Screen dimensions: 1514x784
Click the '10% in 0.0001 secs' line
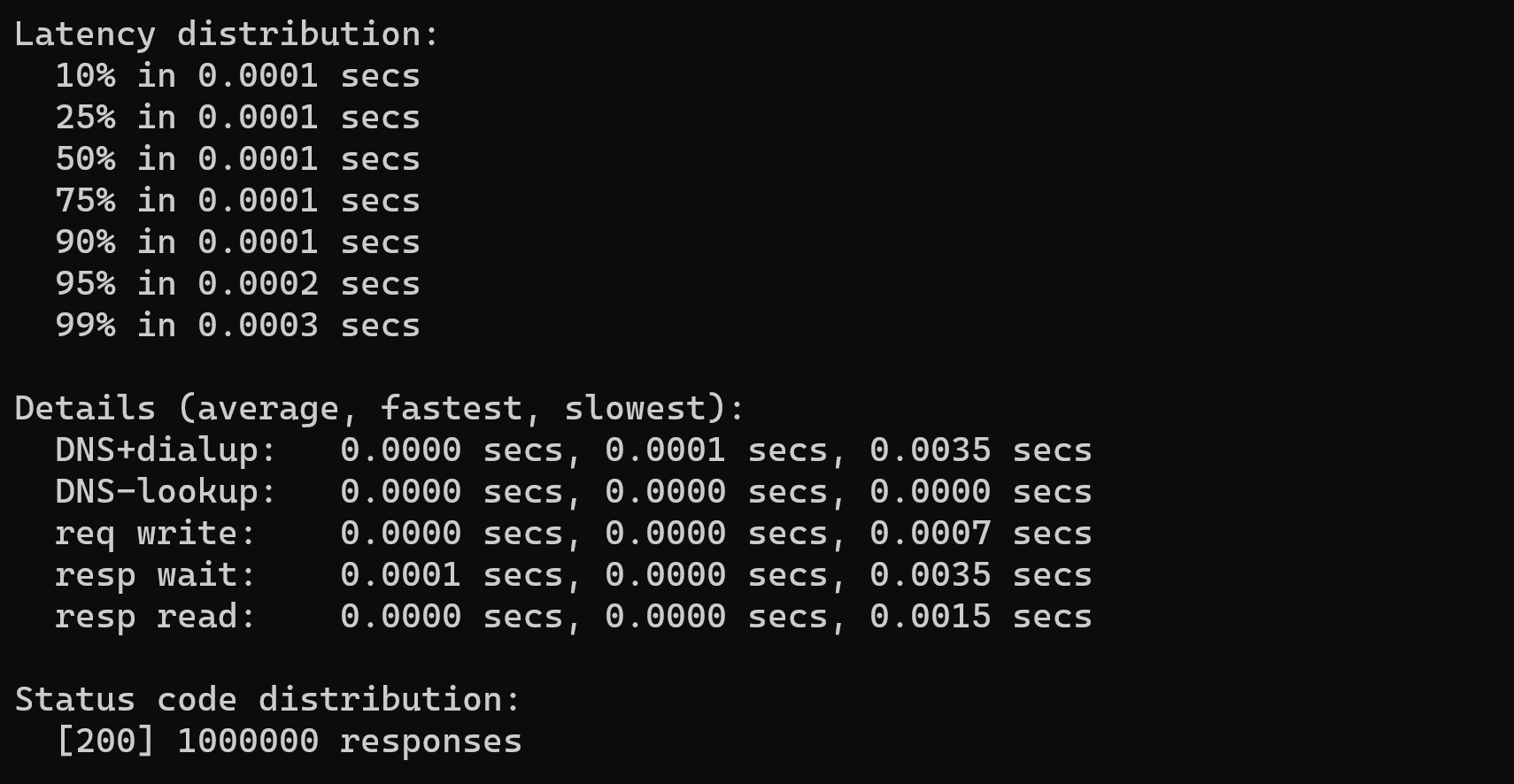[237, 76]
